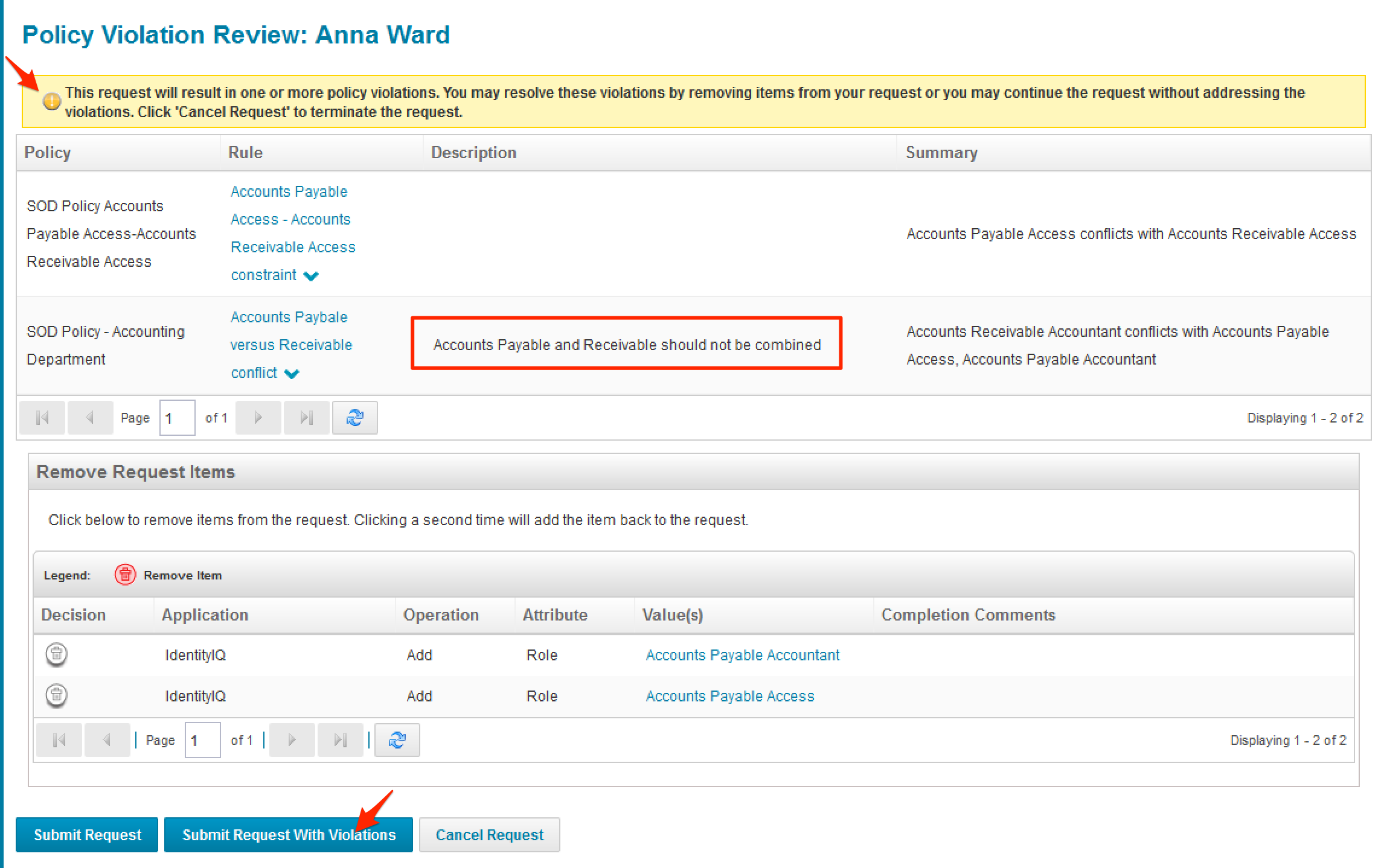Image resolution: width=1384 pixels, height=868 pixels.
Task: Click remove icon for Accounts Payable Accountant row
Action: click(56, 654)
